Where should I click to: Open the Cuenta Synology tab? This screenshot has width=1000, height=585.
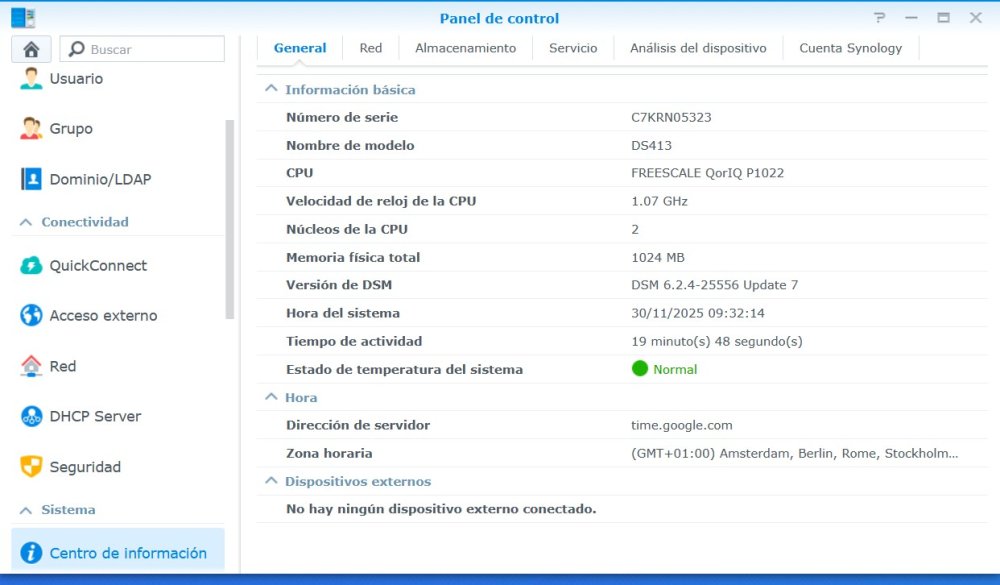click(x=851, y=48)
